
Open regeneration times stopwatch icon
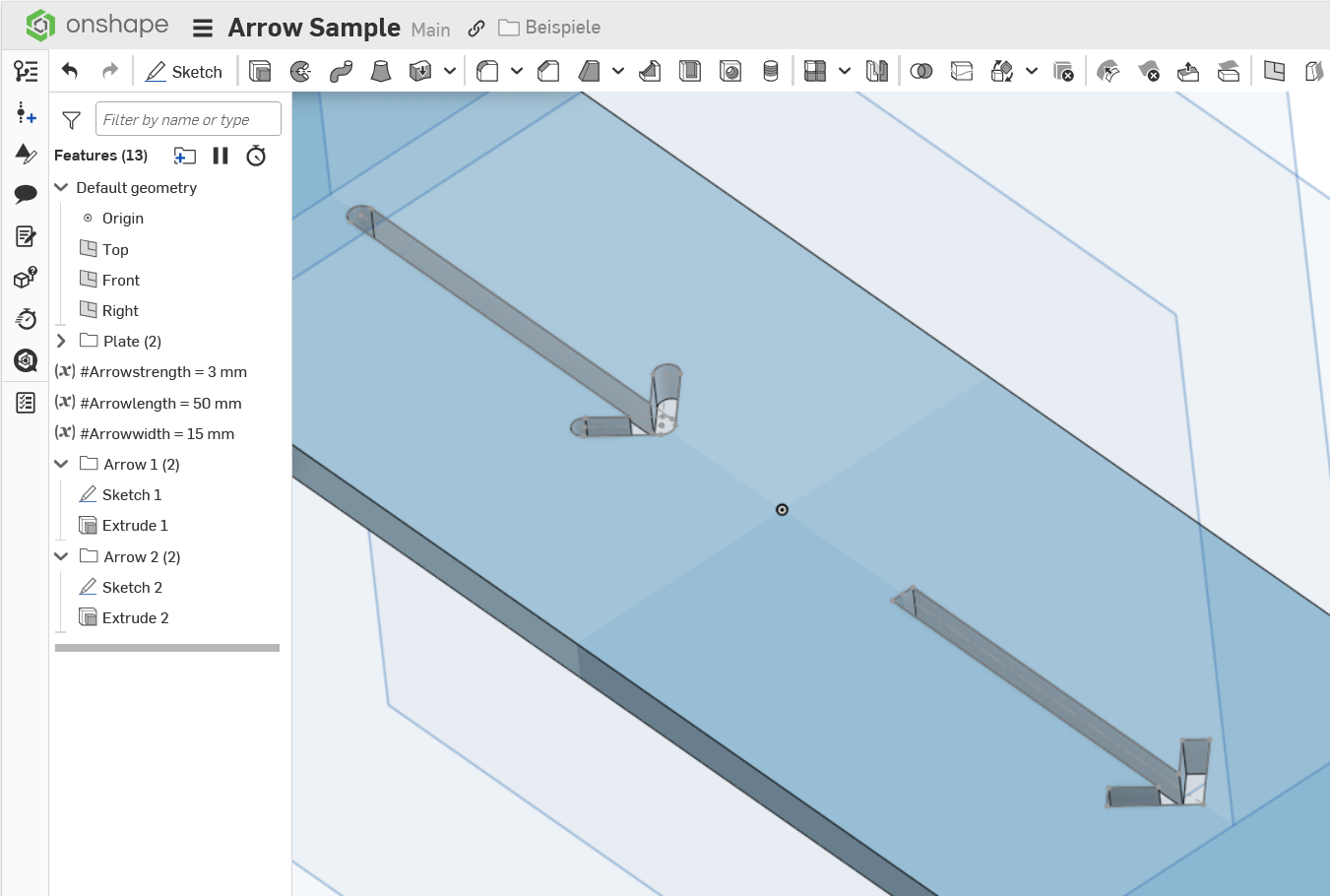click(x=256, y=156)
